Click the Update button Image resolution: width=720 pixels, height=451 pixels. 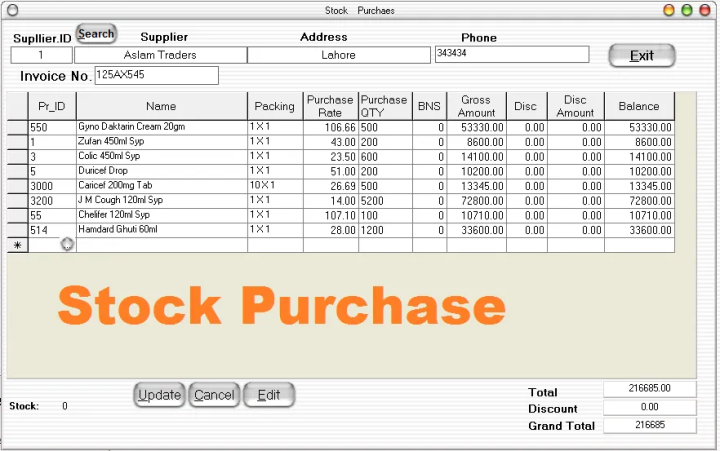point(159,395)
